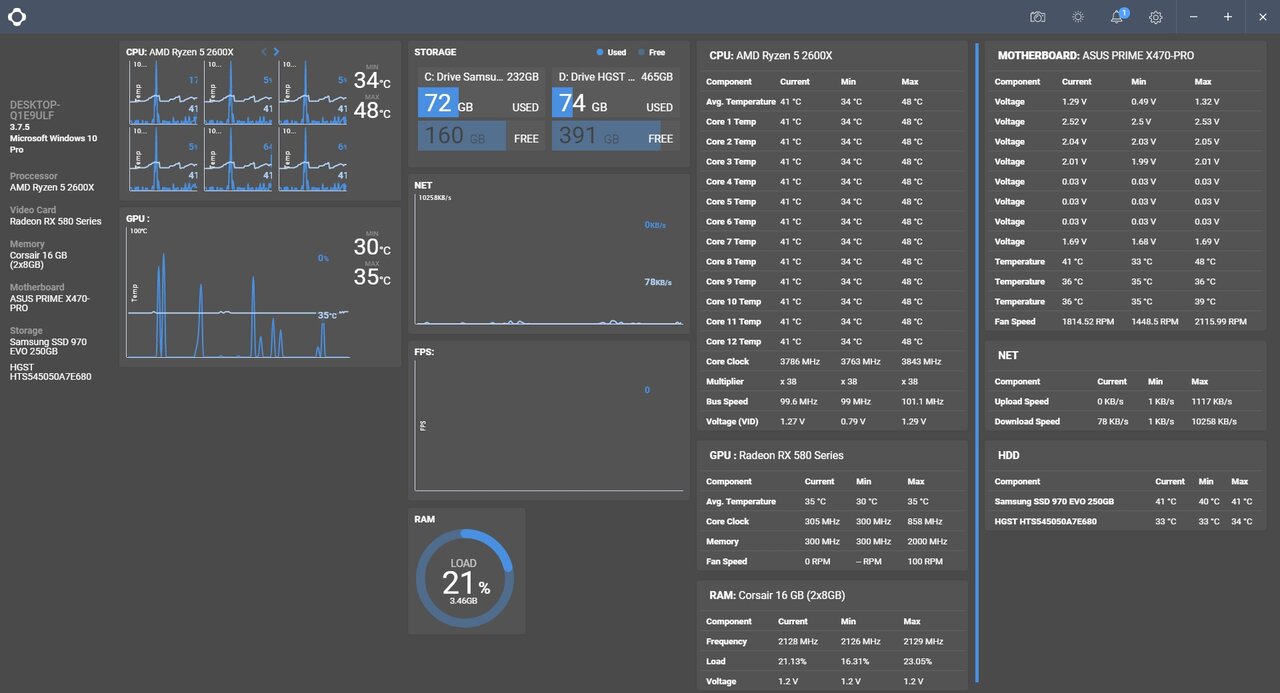Click the Storage label in sidebar

[x=26, y=330]
